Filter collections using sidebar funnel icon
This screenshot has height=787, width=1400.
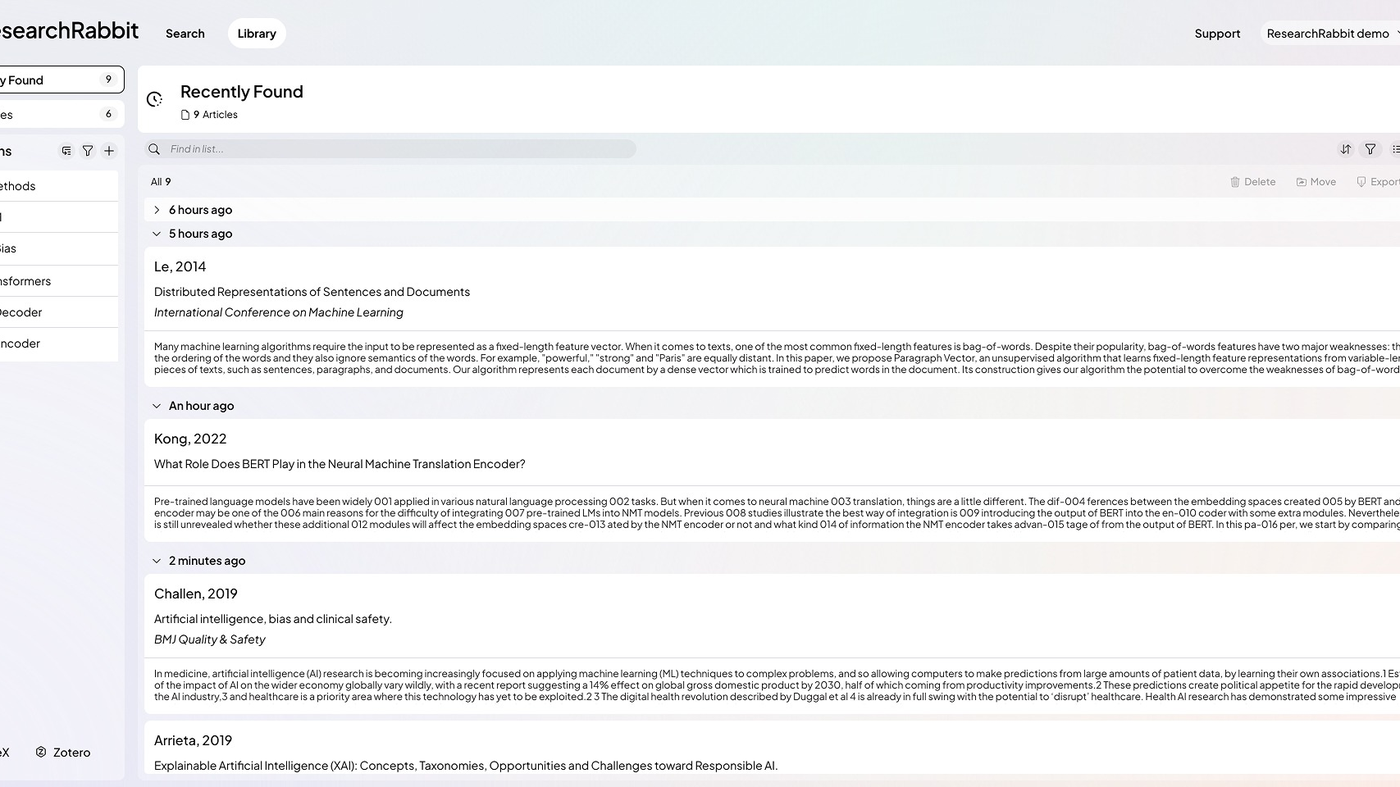[88, 151]
